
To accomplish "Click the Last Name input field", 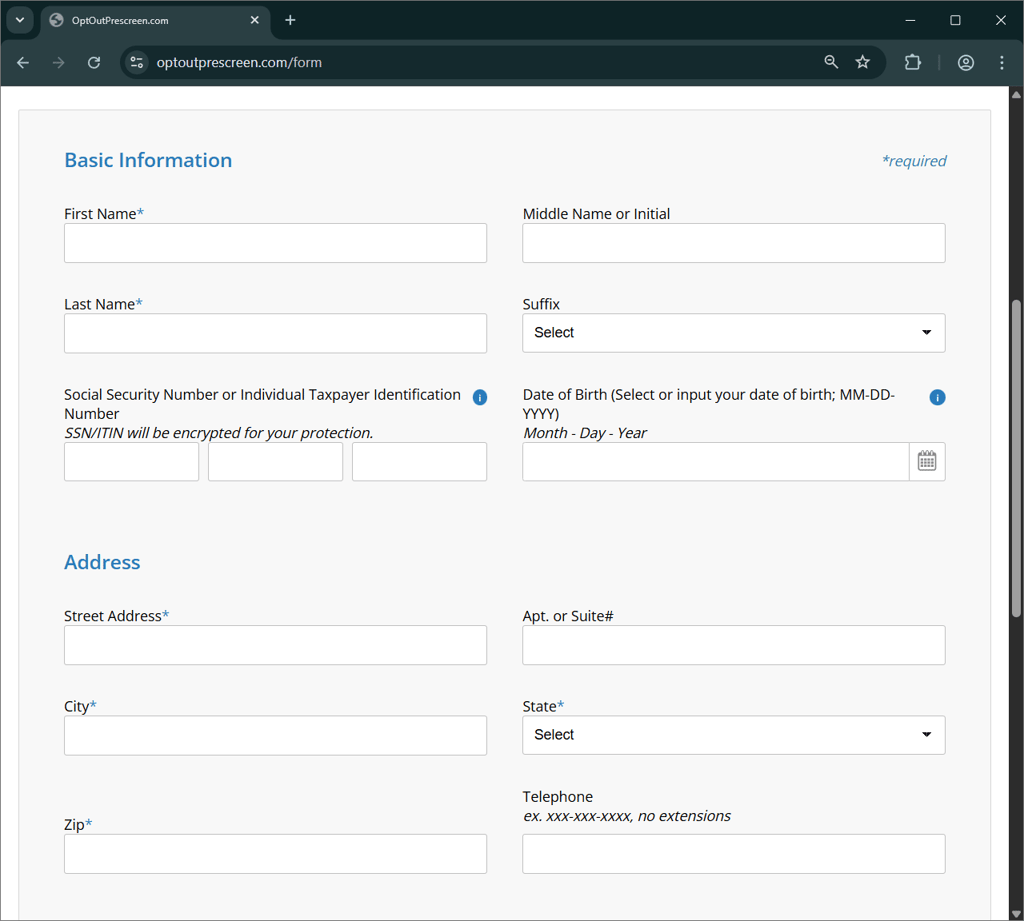I will (x=276, y=333).
